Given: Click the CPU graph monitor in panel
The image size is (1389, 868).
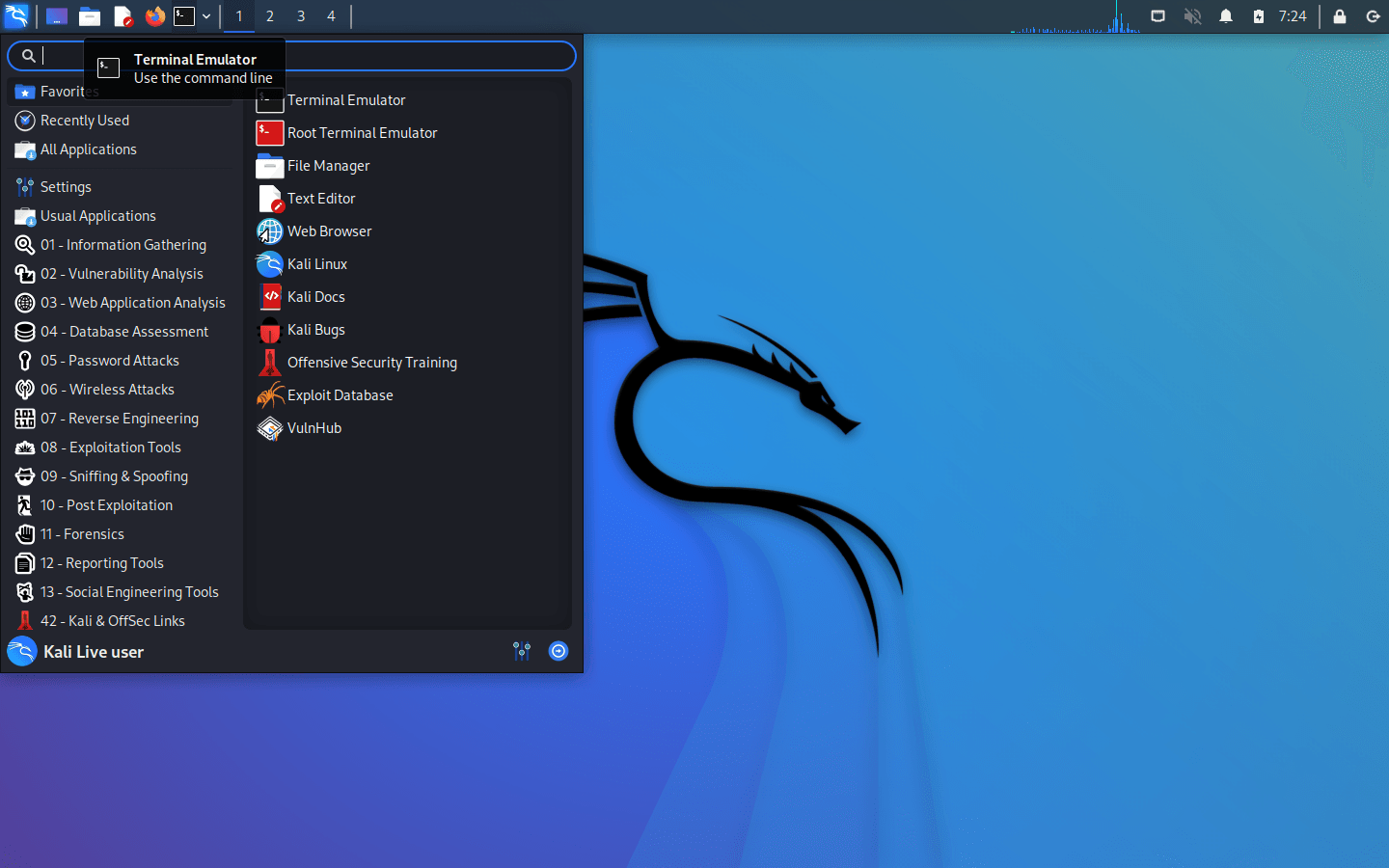Looking at the screenshot, I should click(x=1076, y=16).
